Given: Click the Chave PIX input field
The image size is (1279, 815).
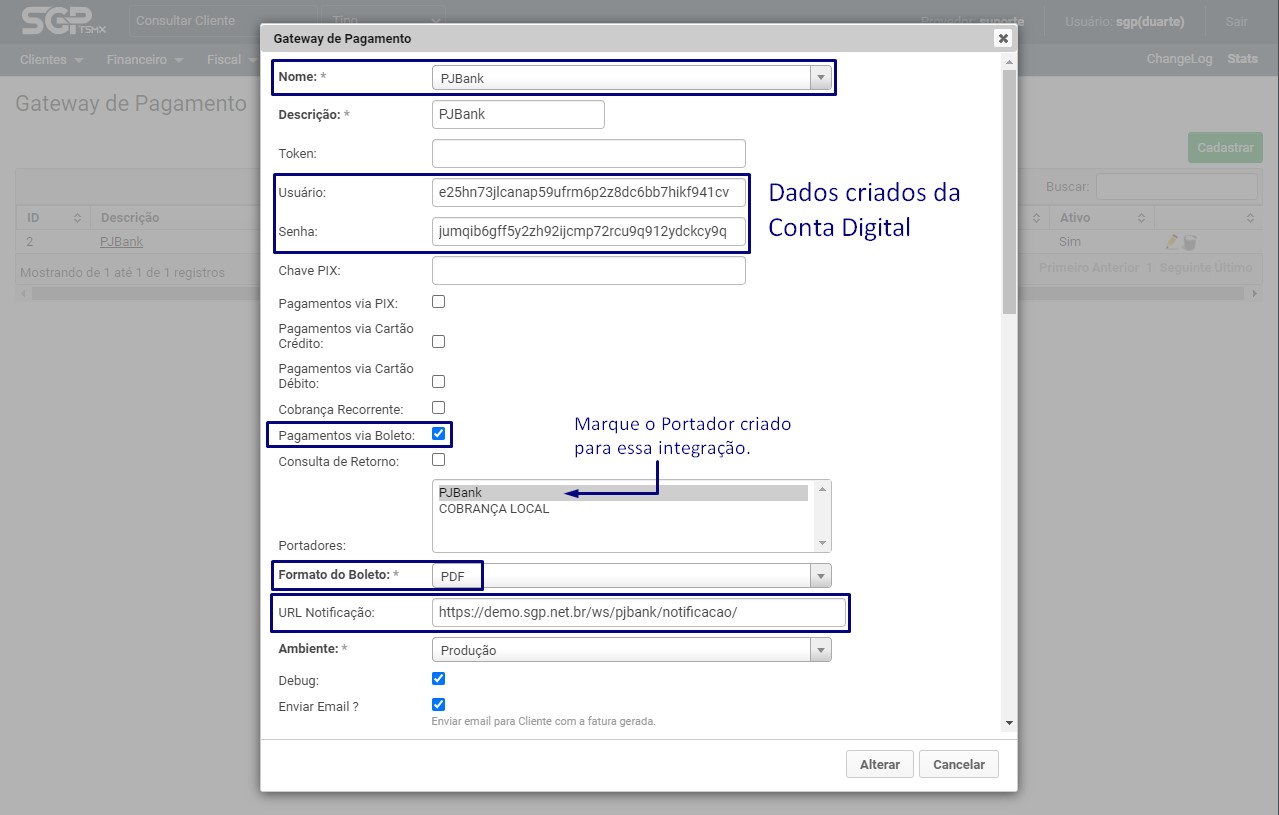Looking at the screenshot, I should 589,271.
